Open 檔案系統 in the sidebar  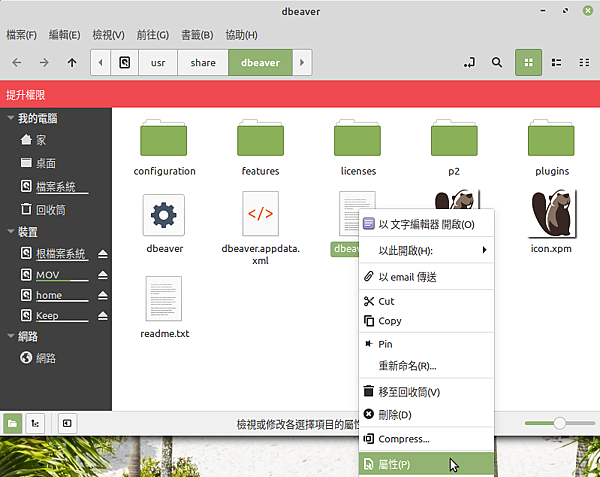pyautogui.click(x=56, y=187)
